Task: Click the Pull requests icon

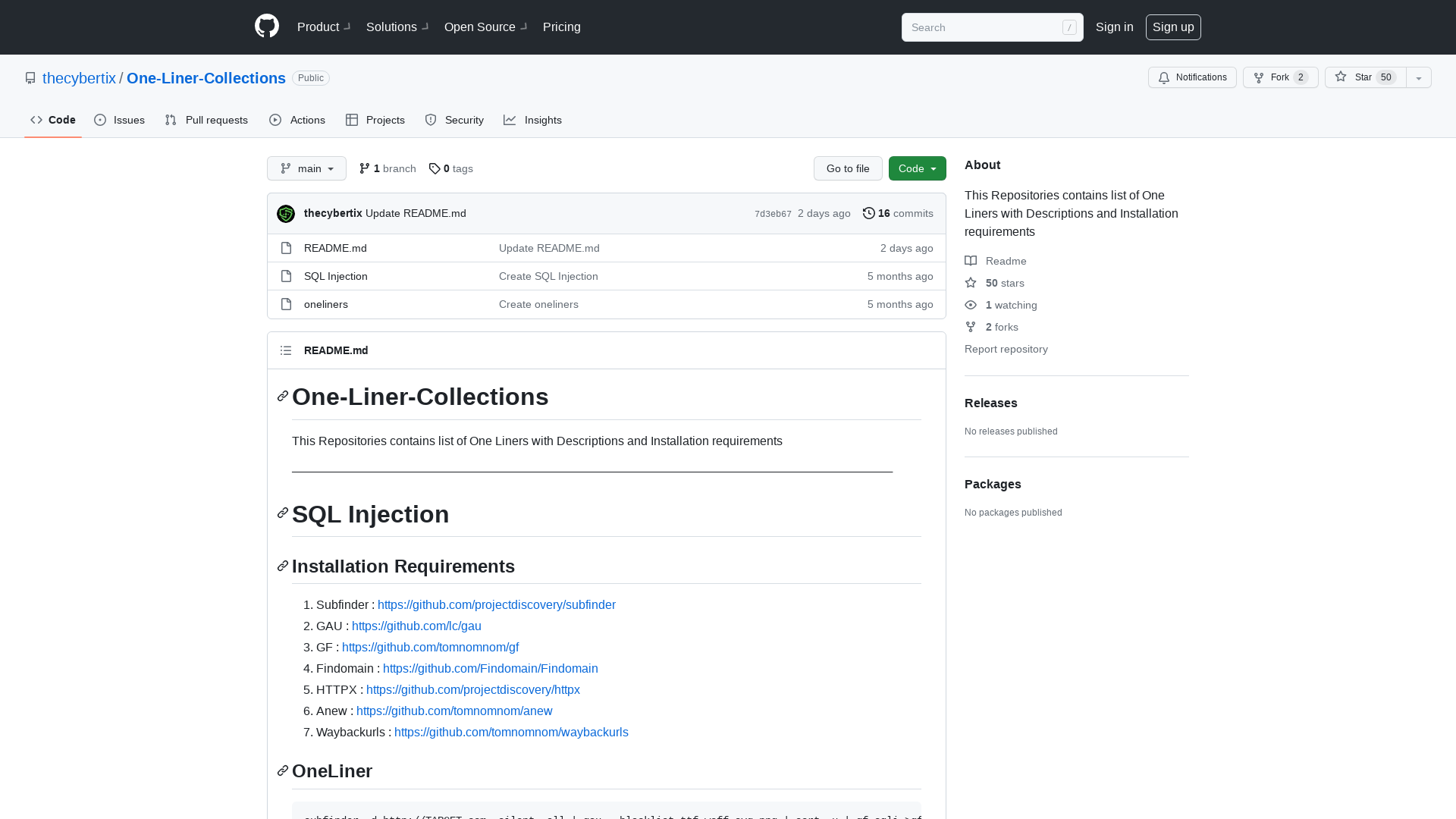Action: [171, 120]
